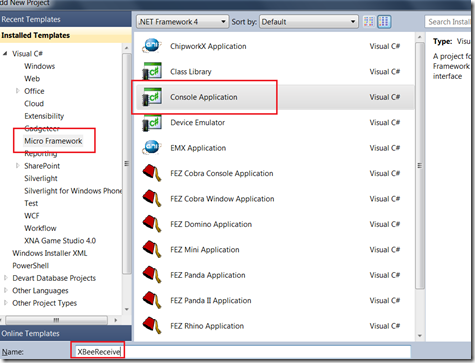The image size is (475, 363).
Task: Click the category tree scroll-up arrow
Action: [127, 48]
